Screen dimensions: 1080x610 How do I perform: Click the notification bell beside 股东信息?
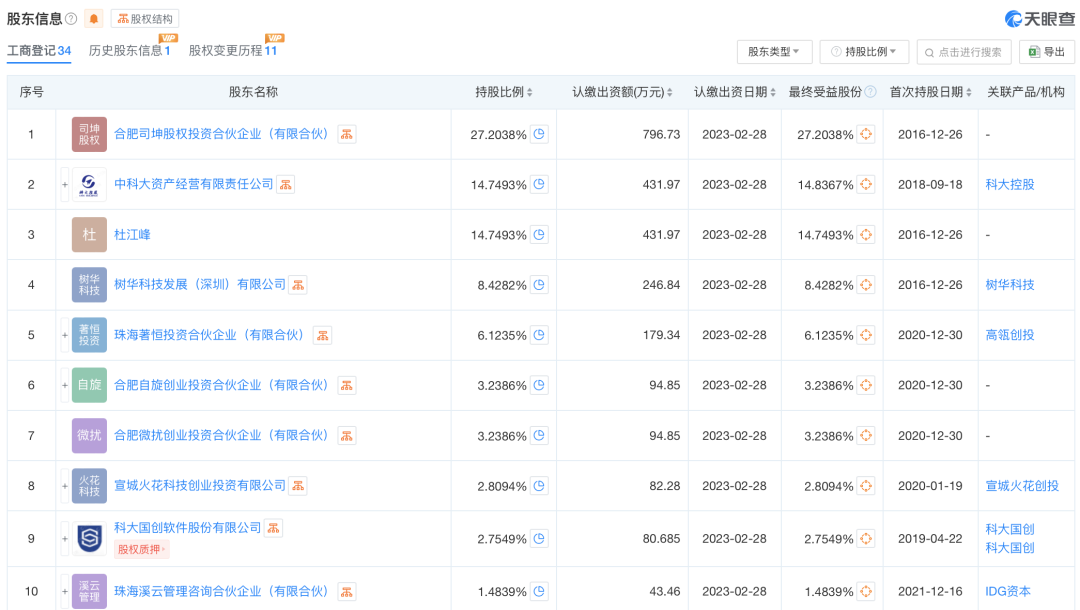(94, 18)
